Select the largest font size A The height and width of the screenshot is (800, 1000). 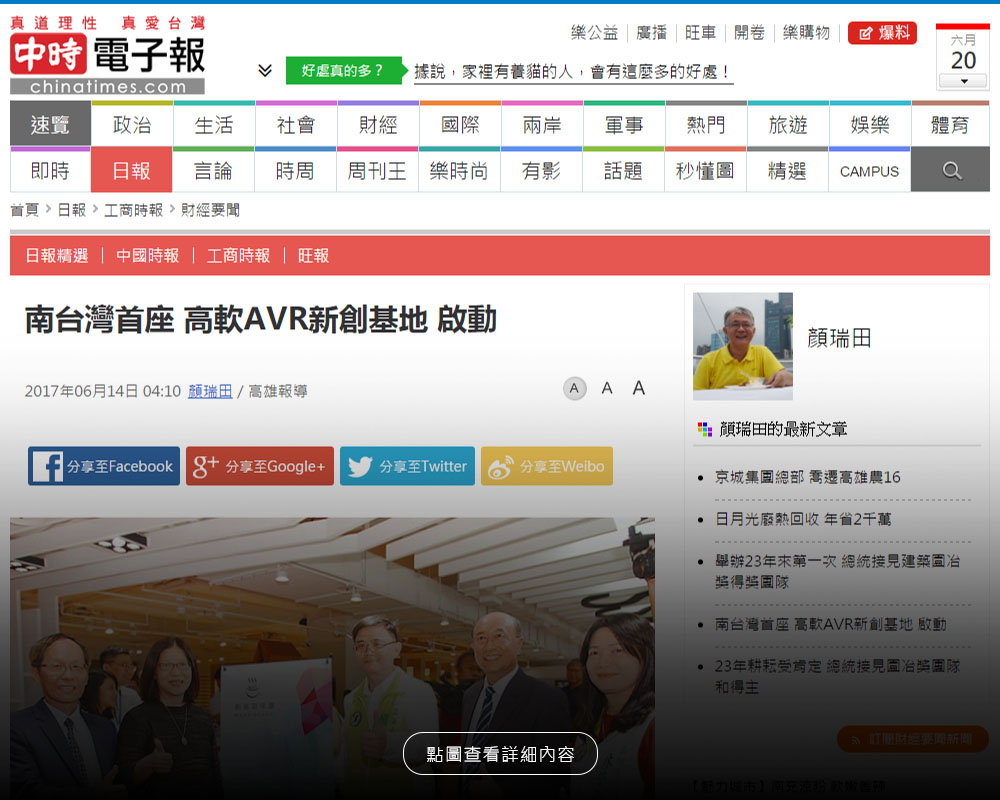tap(638, 388)
